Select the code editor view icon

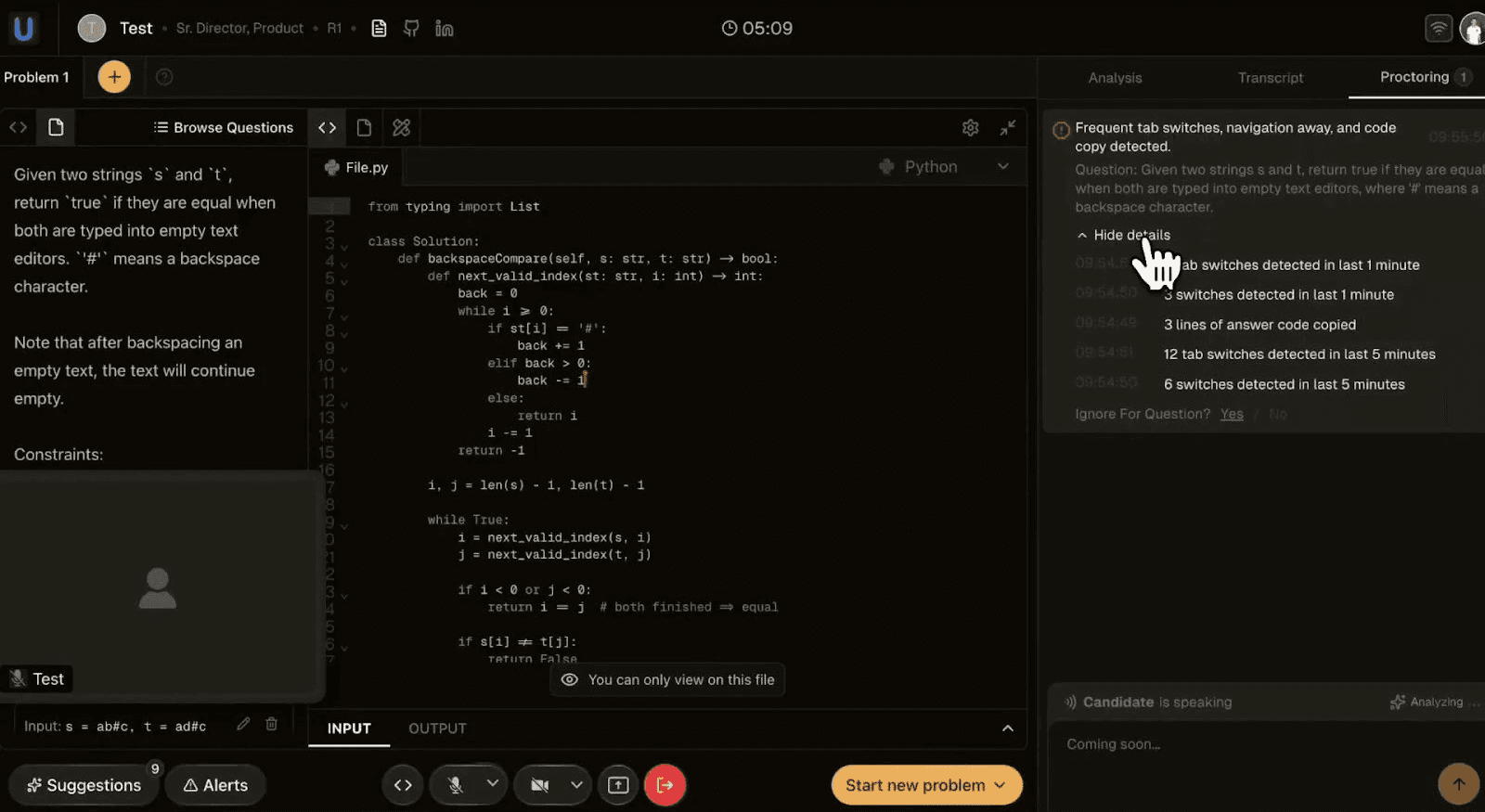[328, 127]
